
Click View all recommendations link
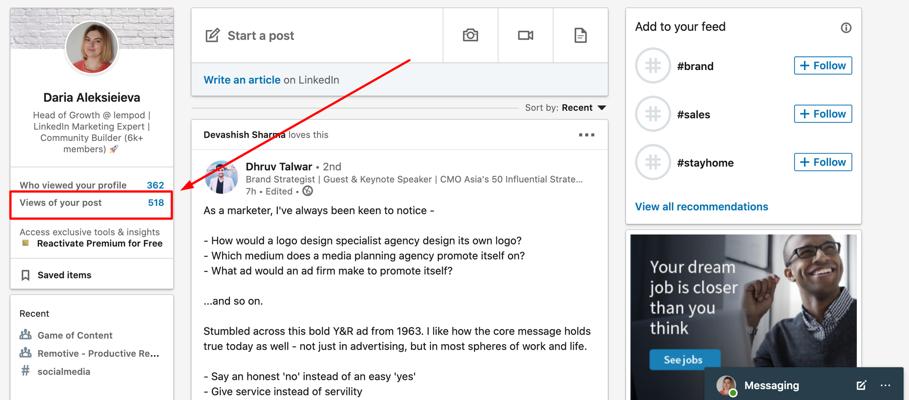(701, 207)
